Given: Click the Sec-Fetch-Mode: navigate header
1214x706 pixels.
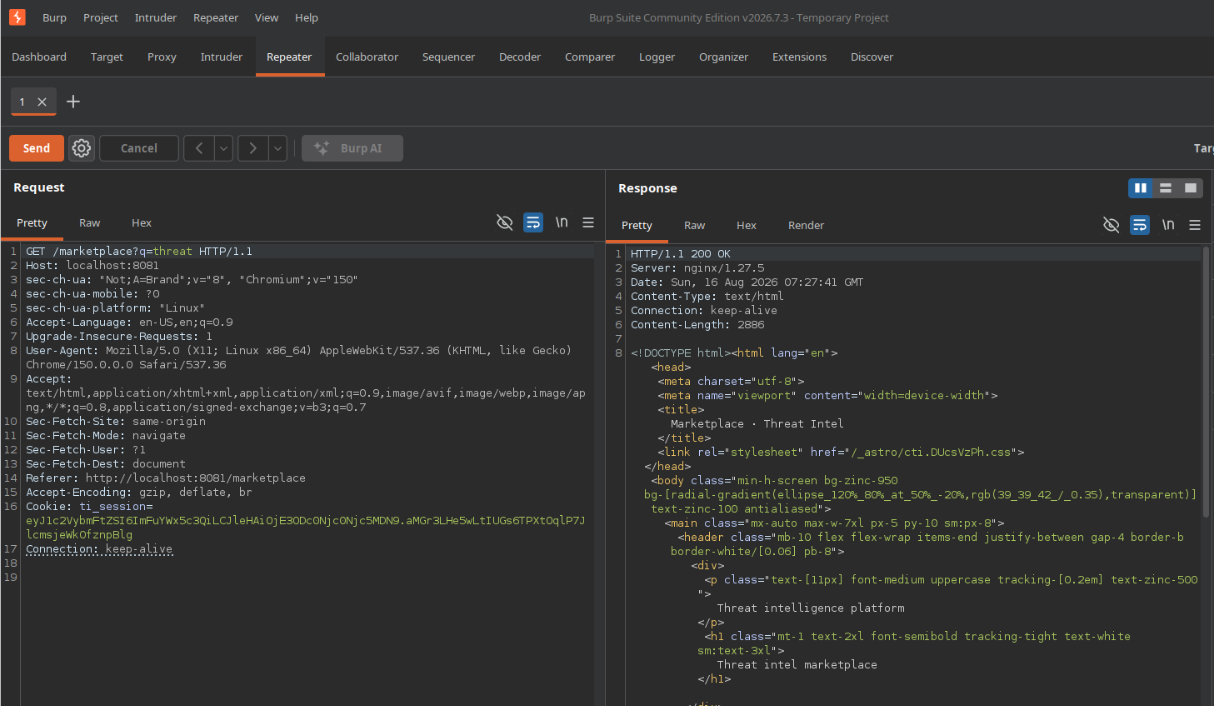Looking at the screenshot, I should click(105, 436).
